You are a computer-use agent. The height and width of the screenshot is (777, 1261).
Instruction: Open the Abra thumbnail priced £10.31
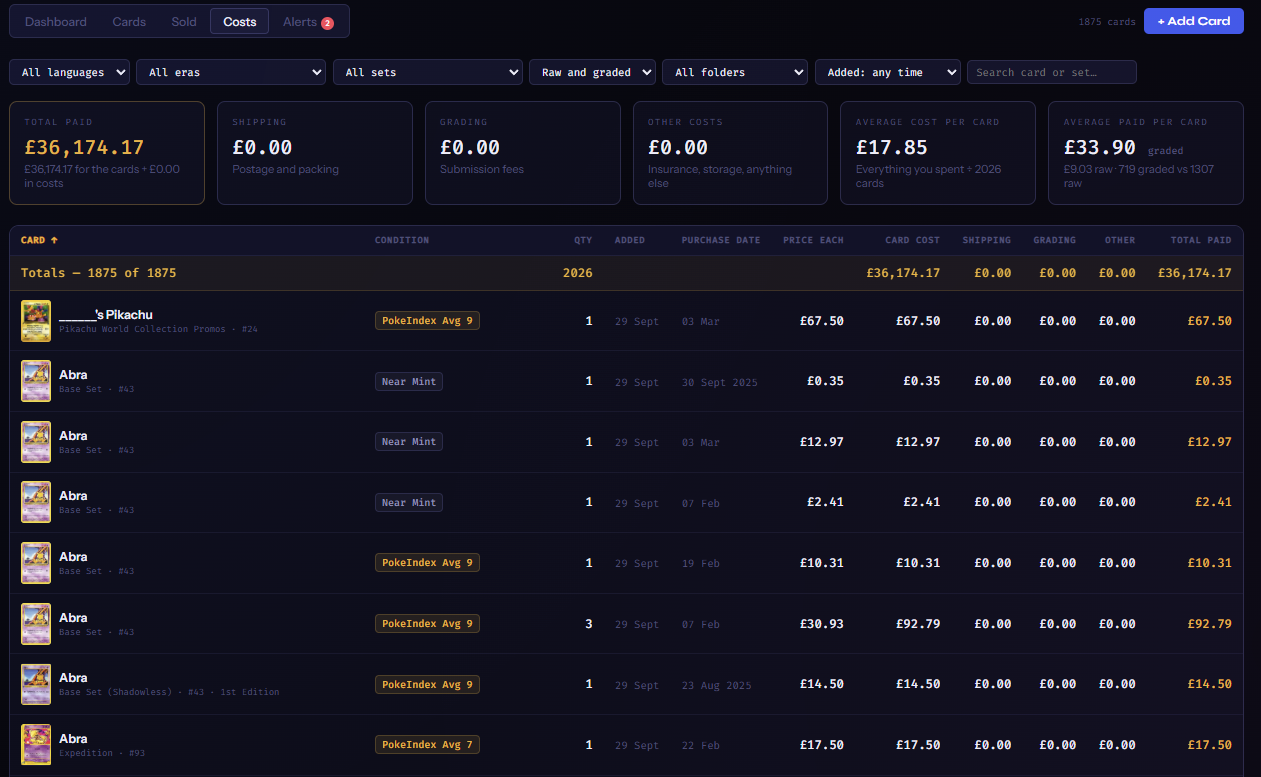point(36,563)
